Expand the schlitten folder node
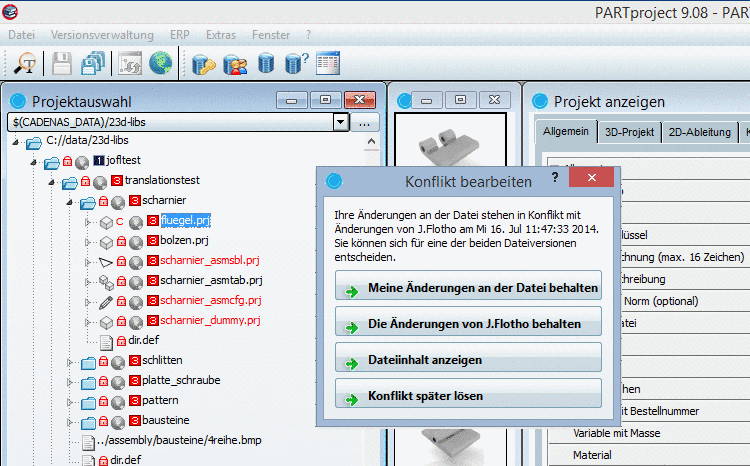This screenshot has width=750, height=466. pyautogui.click(x=70, y=362)
